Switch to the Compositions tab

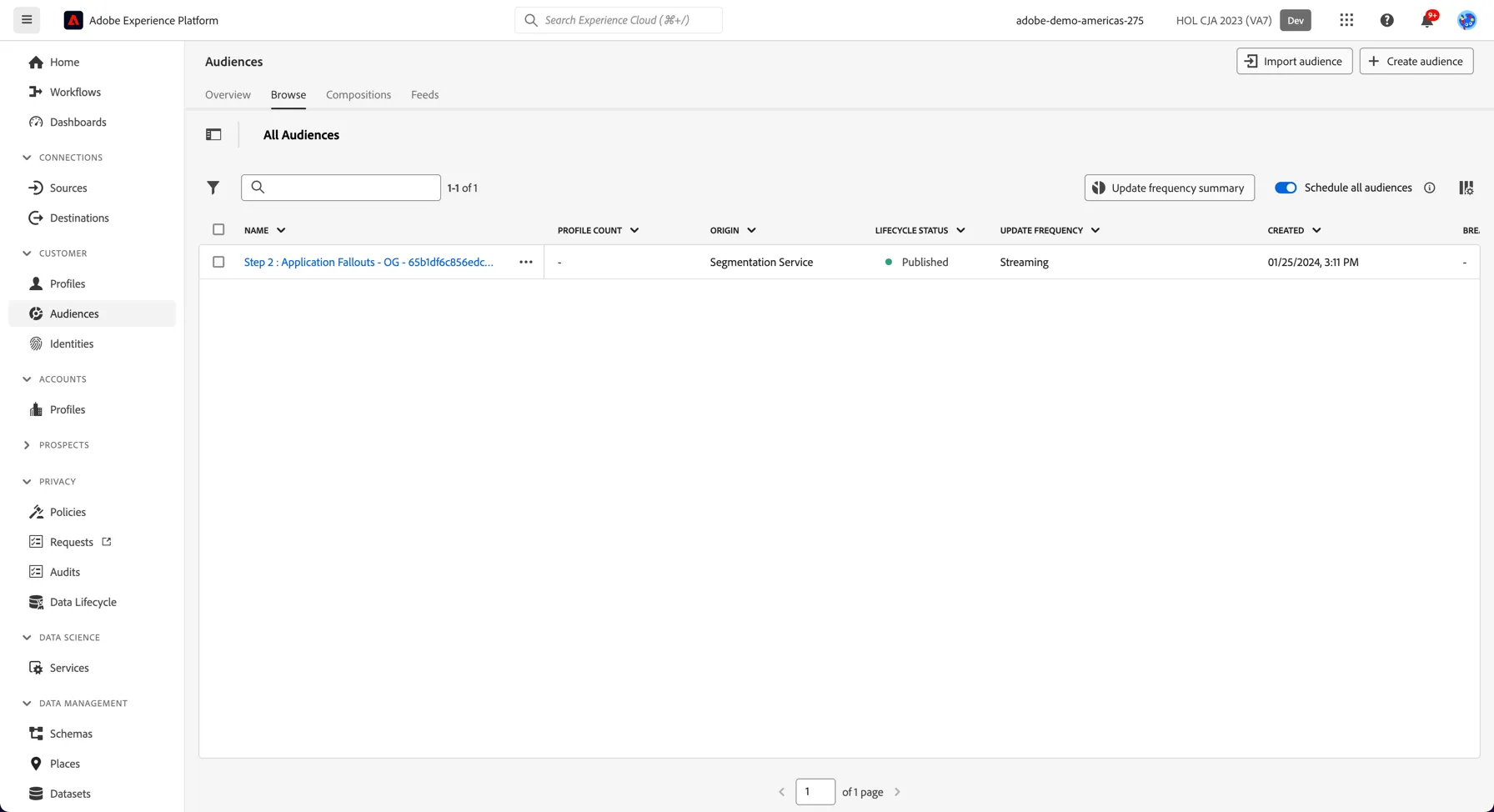358,95
